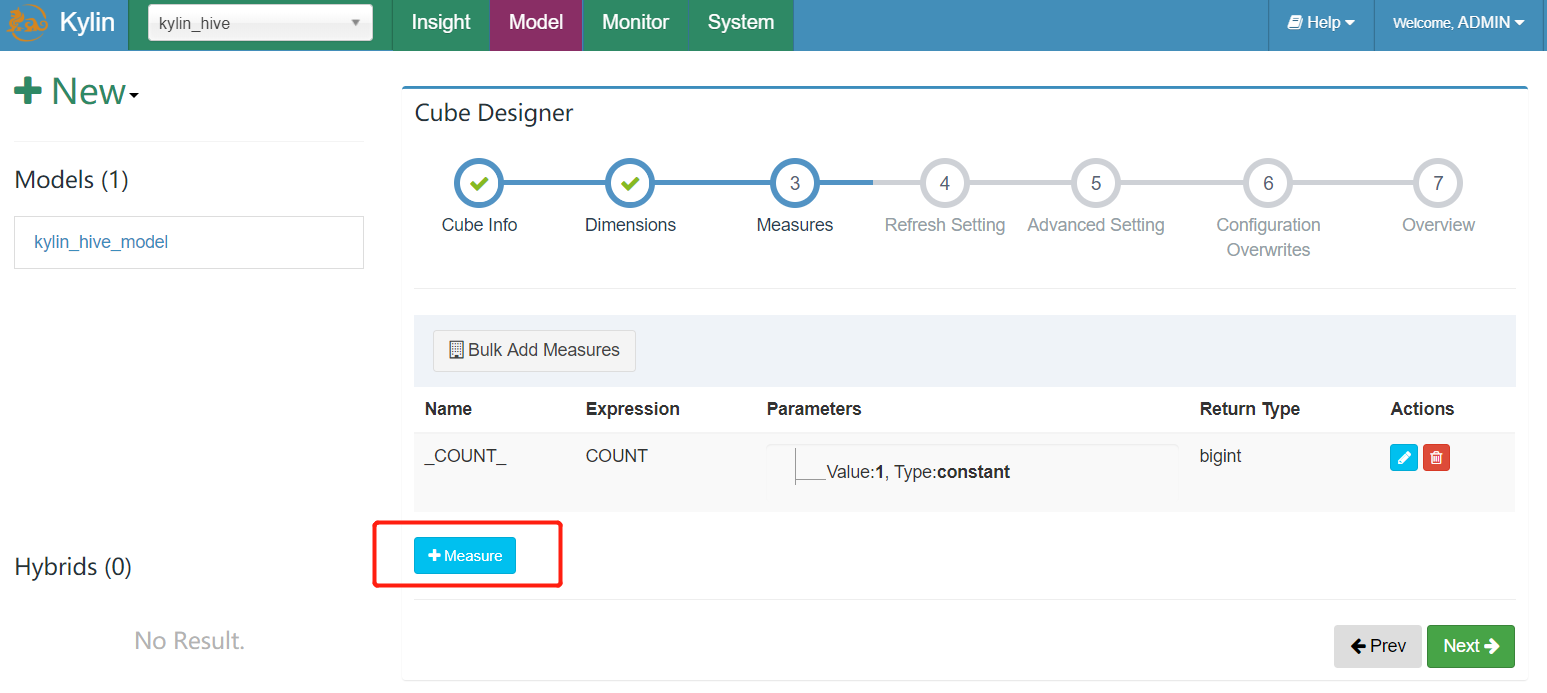The image size is (1547, 693).
Task: Click step 3 Measures circle
Action: coord(795,184)
